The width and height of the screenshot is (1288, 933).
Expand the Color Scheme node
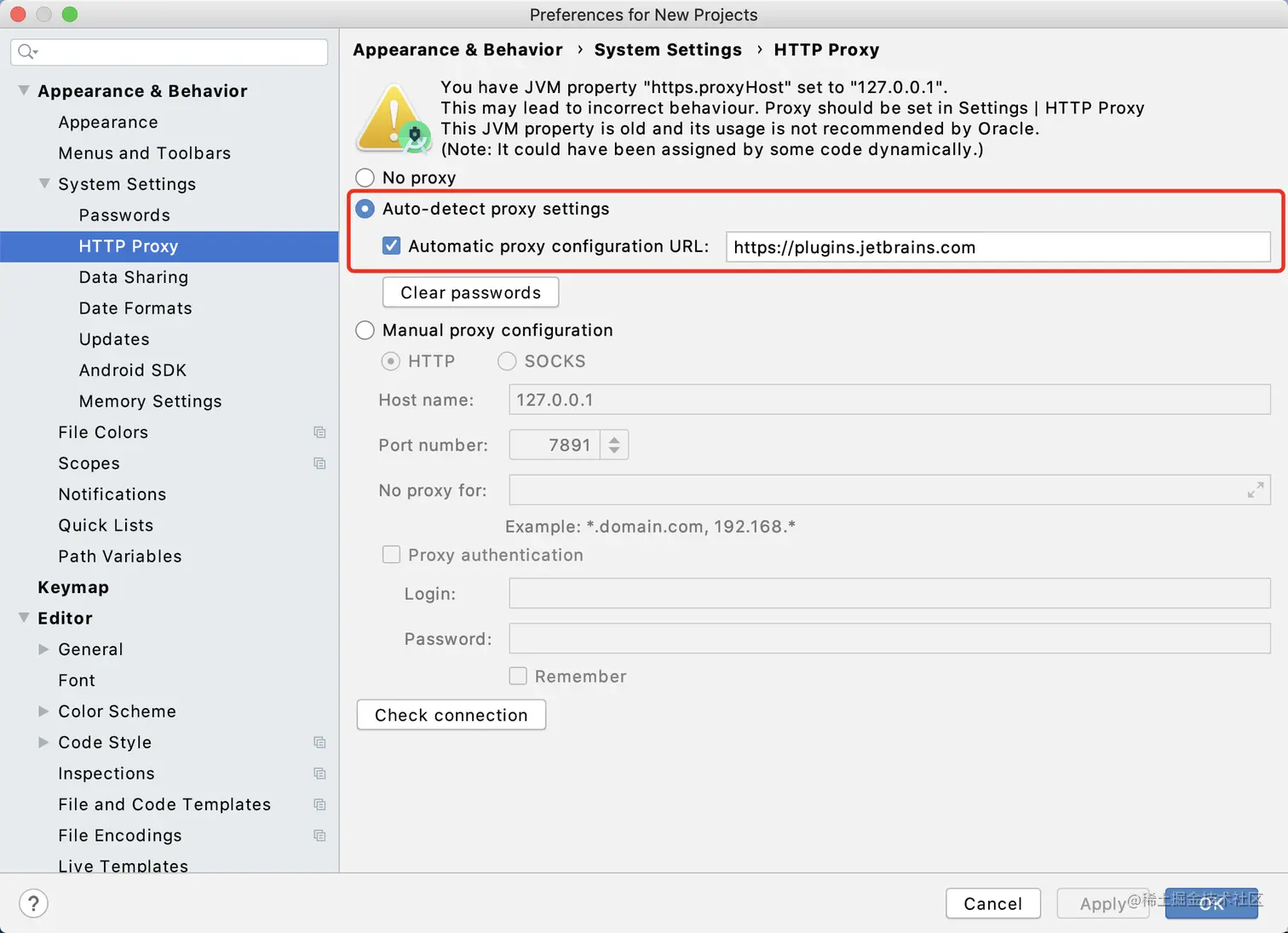[44, 711]
